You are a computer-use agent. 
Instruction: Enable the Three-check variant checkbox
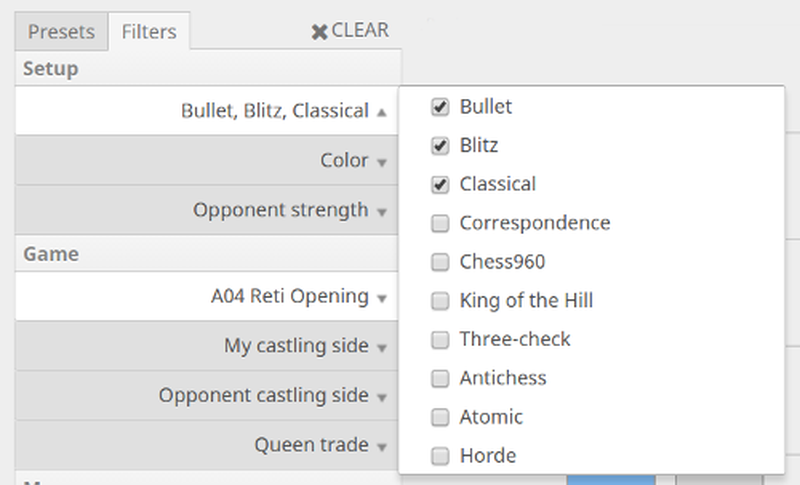click(x=440, y=340)
